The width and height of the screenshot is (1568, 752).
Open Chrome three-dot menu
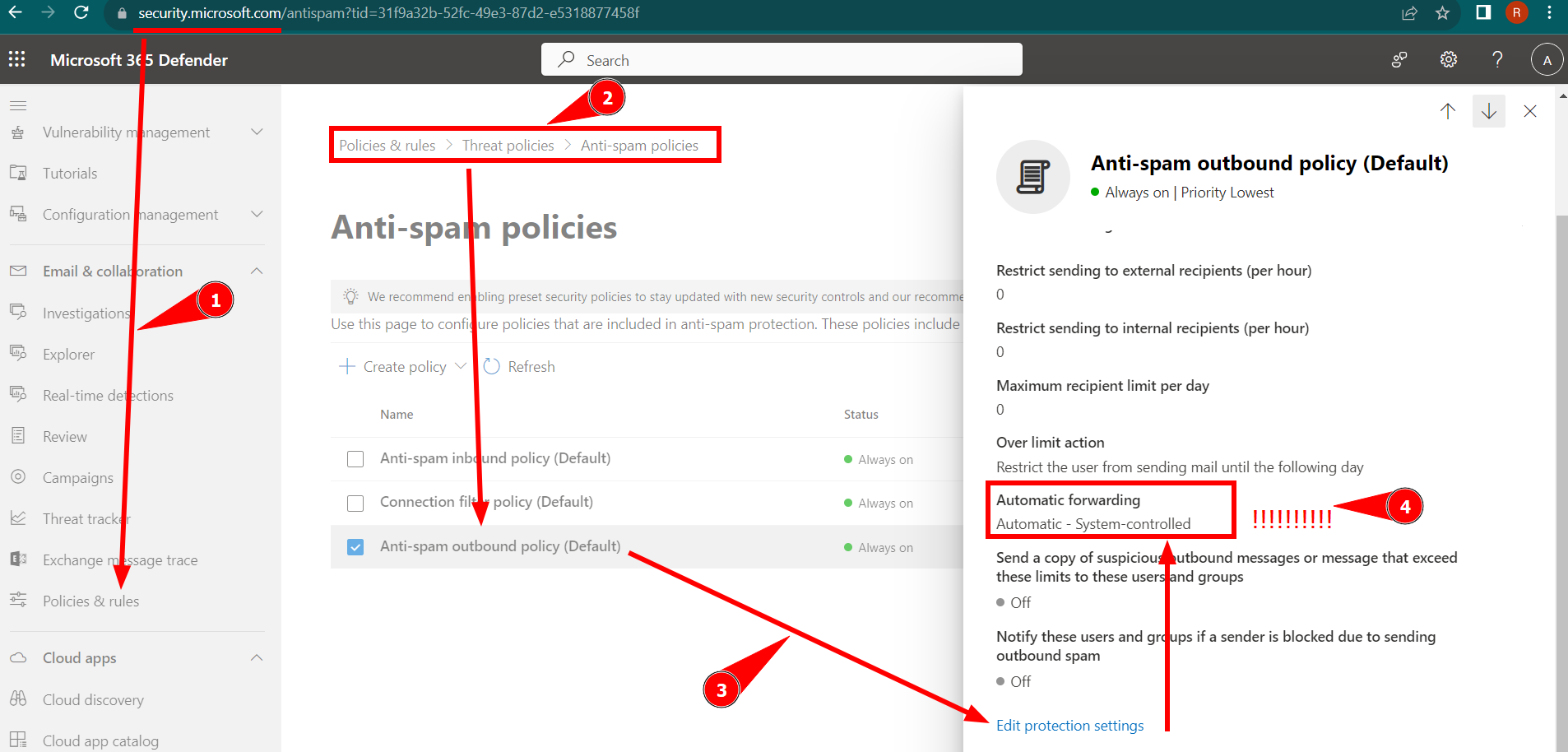click(1549, 12)
